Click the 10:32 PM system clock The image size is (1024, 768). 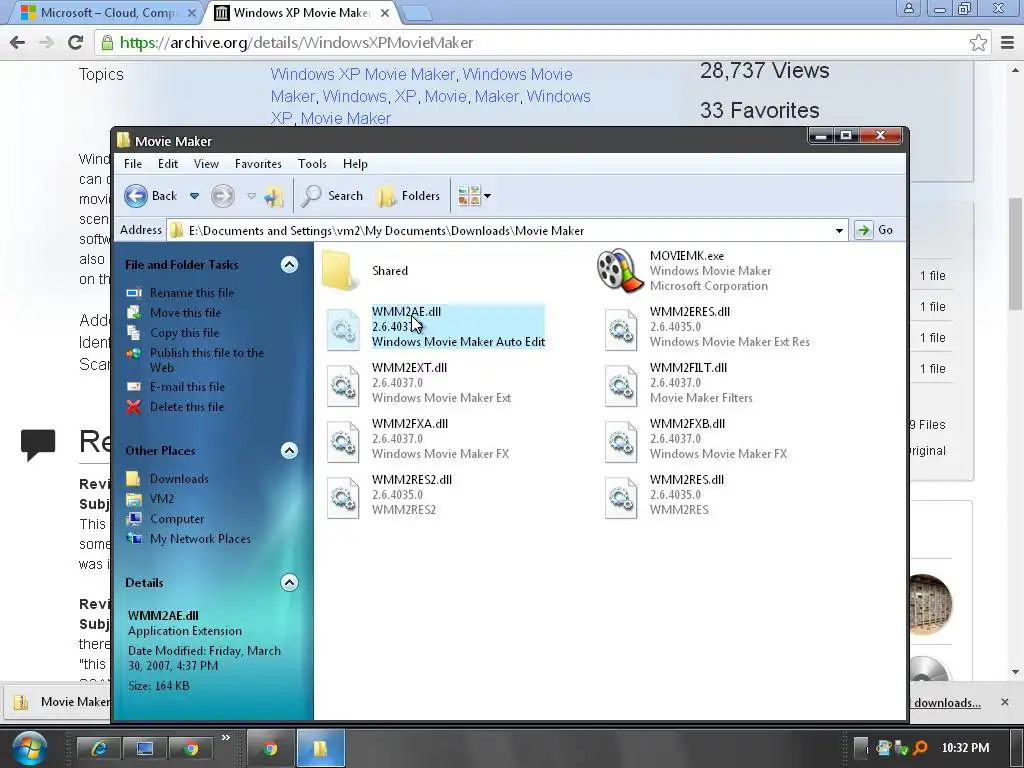tap(965, 748)
